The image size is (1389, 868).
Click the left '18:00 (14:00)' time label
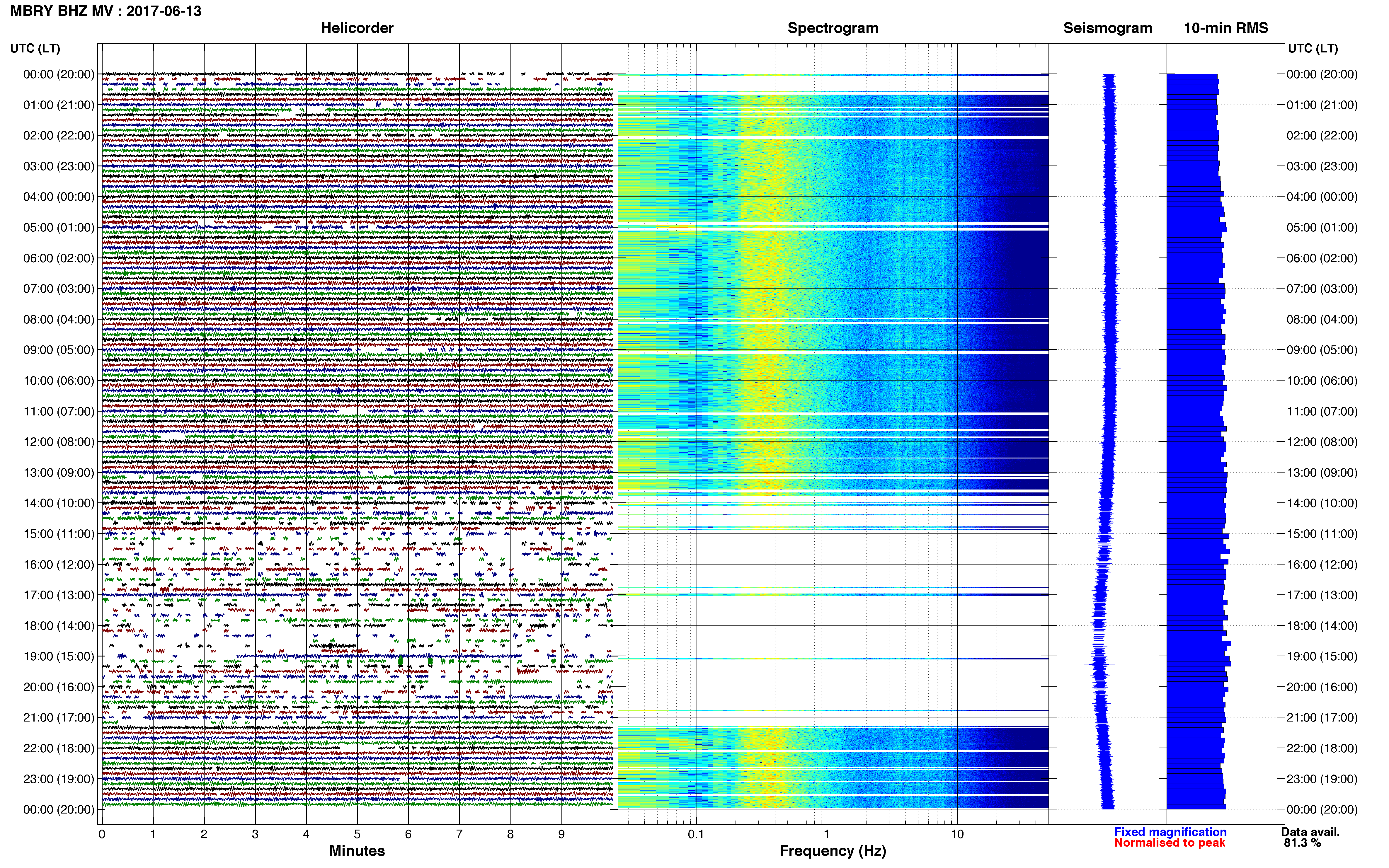click(59, 626)
